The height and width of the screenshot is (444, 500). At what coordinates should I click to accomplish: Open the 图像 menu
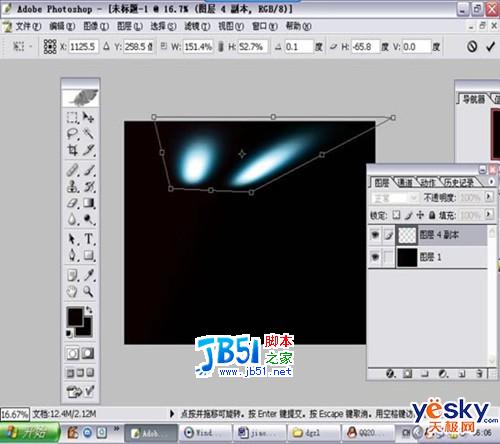click(x=96, y=26)
